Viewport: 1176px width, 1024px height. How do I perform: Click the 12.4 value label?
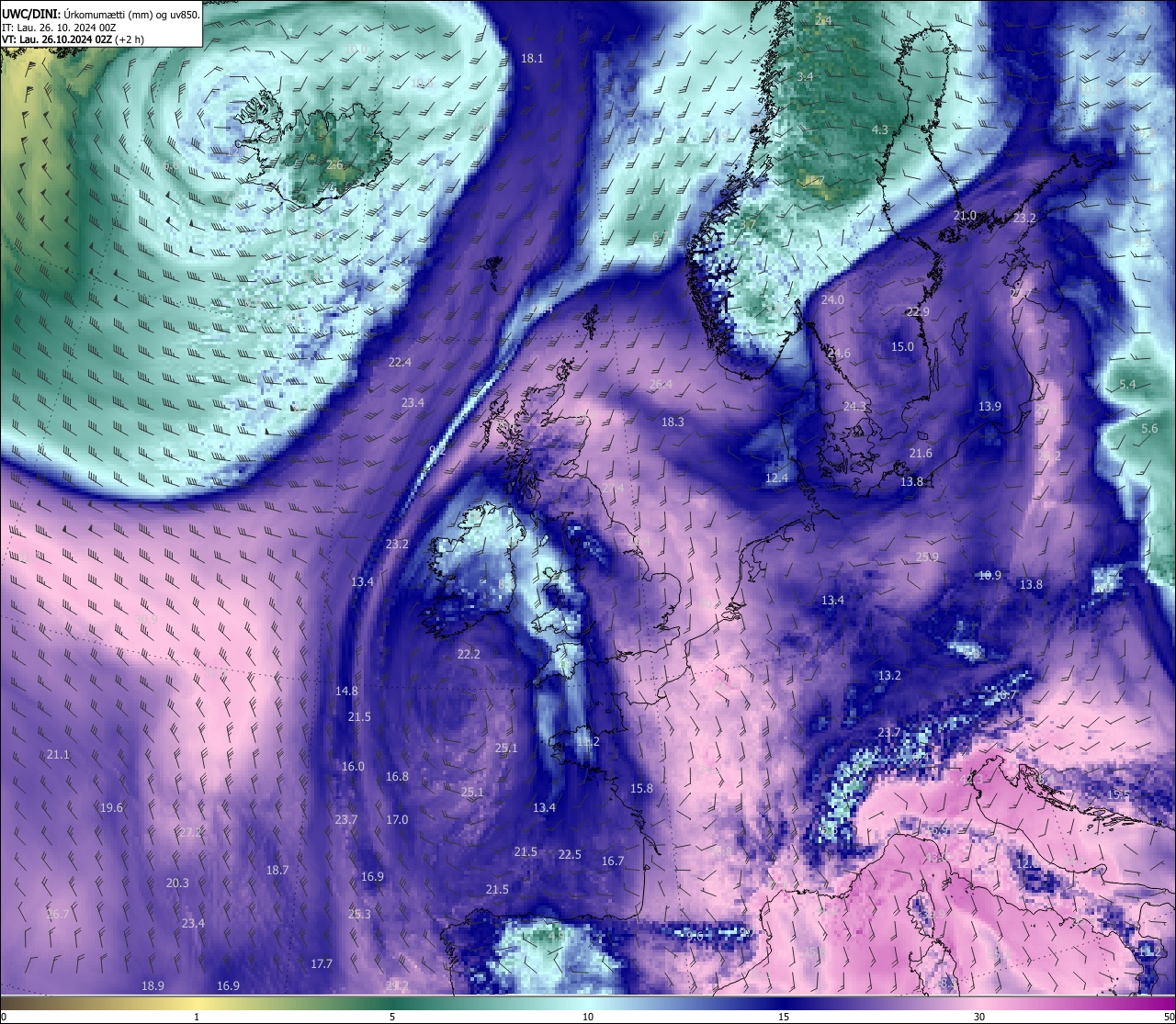pyautogui.click(x=776, y=478)
